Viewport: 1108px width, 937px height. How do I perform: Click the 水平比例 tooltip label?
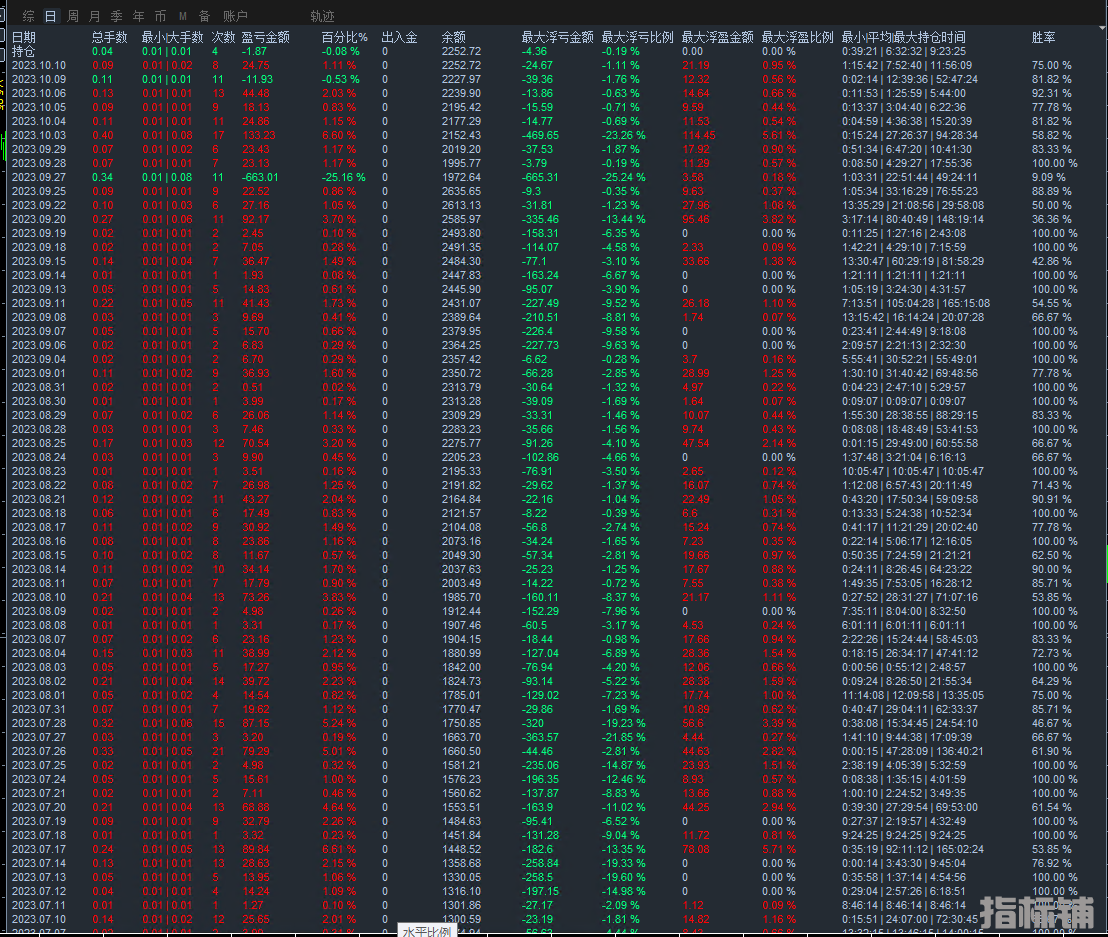pos(427,931)
